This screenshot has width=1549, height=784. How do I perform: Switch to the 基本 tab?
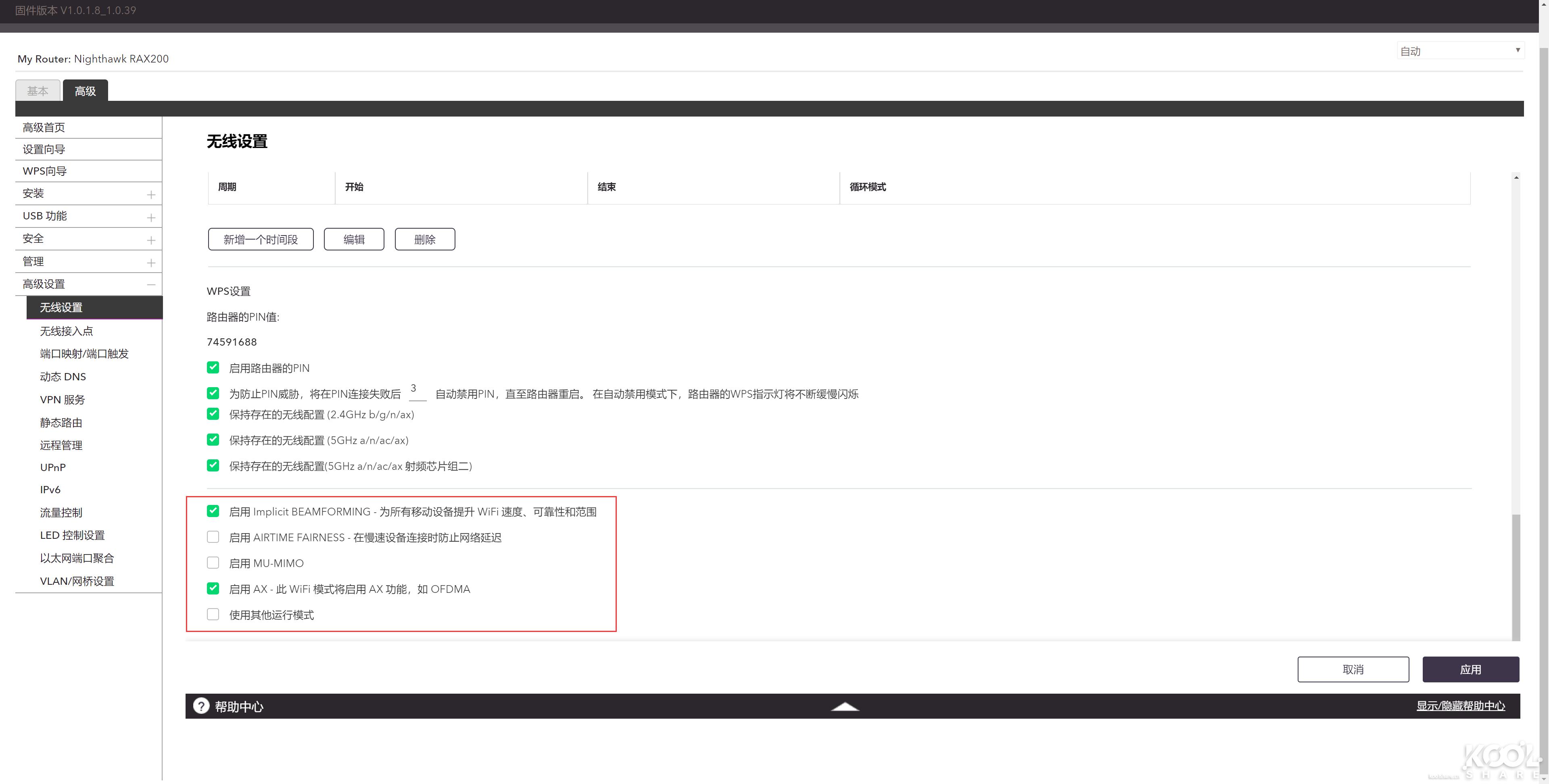[x=37, y=90]
